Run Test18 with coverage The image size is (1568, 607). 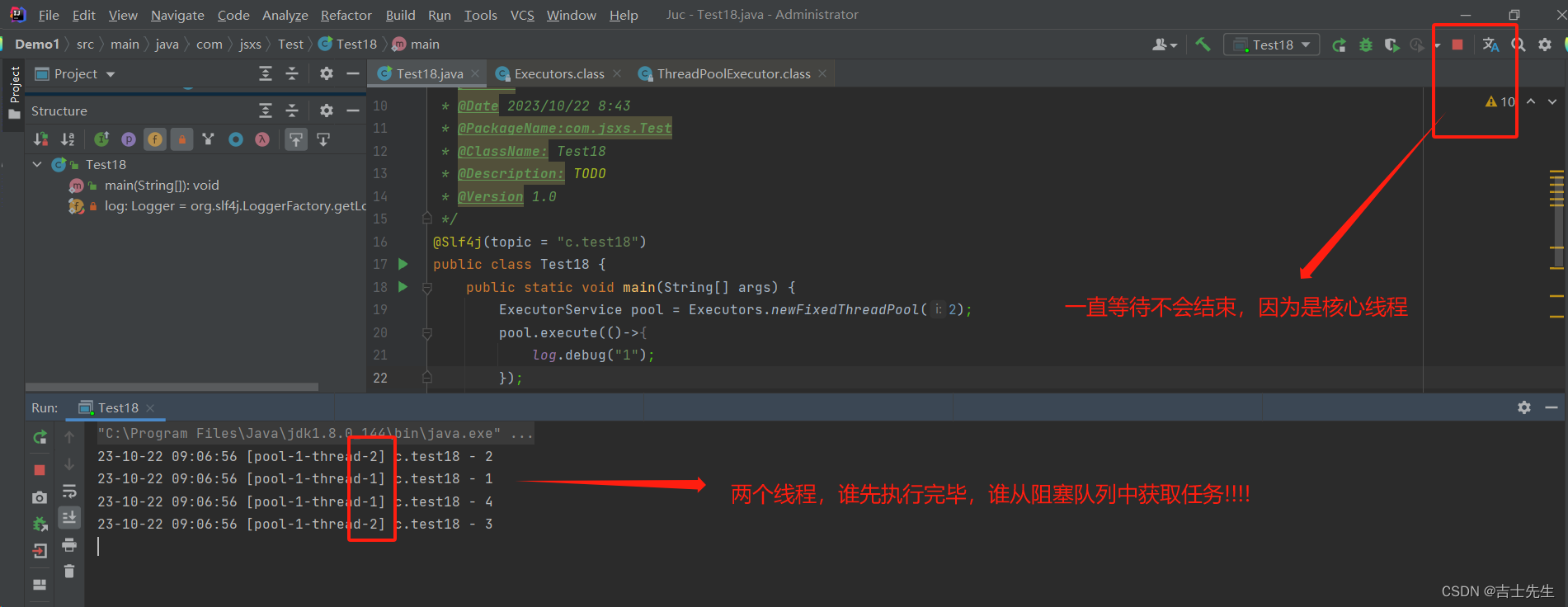tap(1392, 45)
